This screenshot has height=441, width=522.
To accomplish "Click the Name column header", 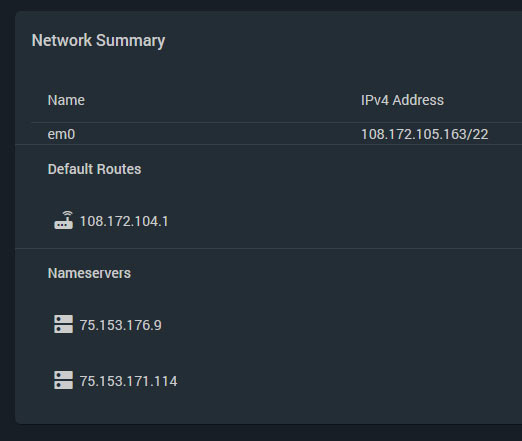I will point(66,100).
